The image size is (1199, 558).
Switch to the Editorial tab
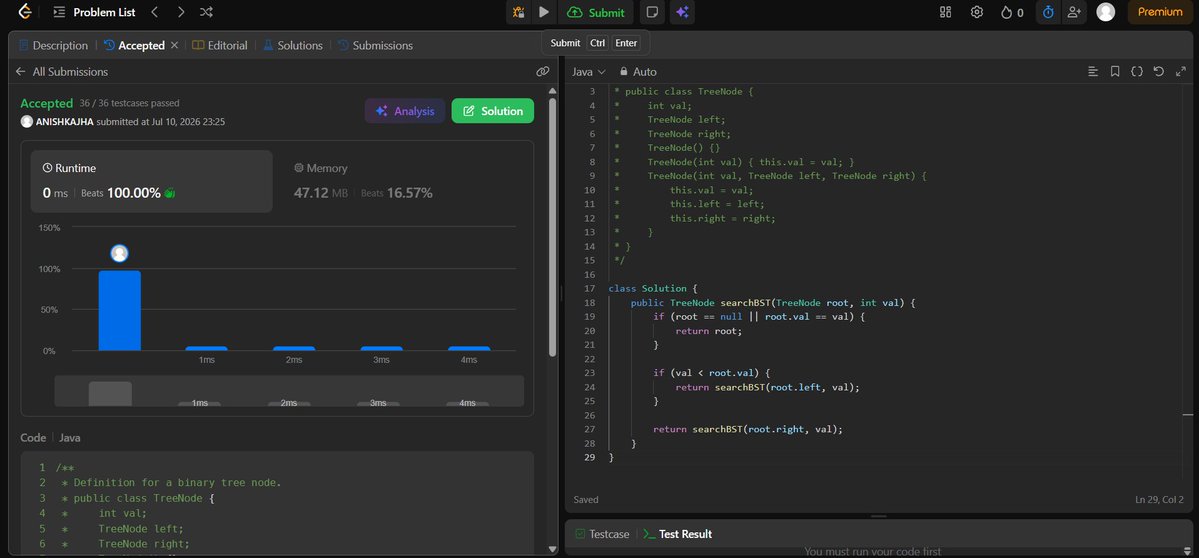click(220, 46)
